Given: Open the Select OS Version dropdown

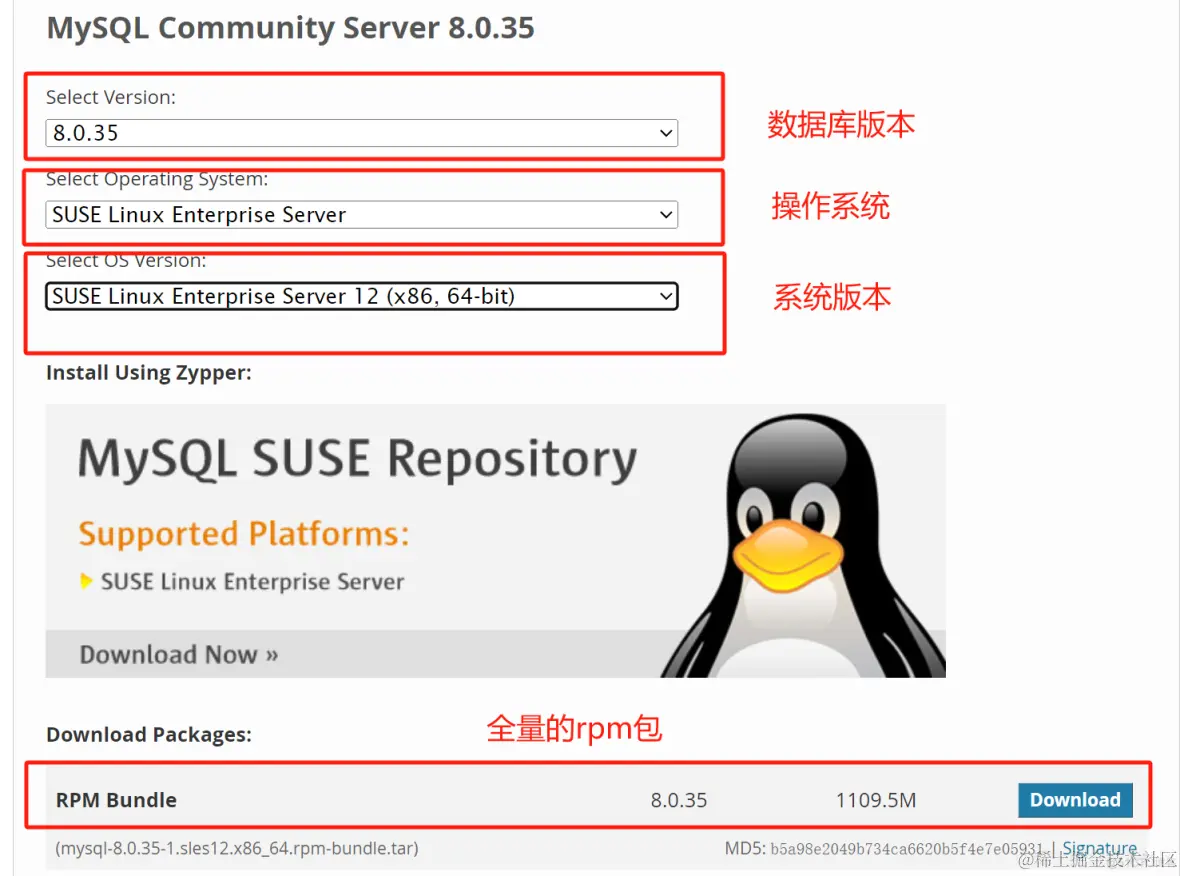Looking at the screenshot, I should click(x=362, y=296).
